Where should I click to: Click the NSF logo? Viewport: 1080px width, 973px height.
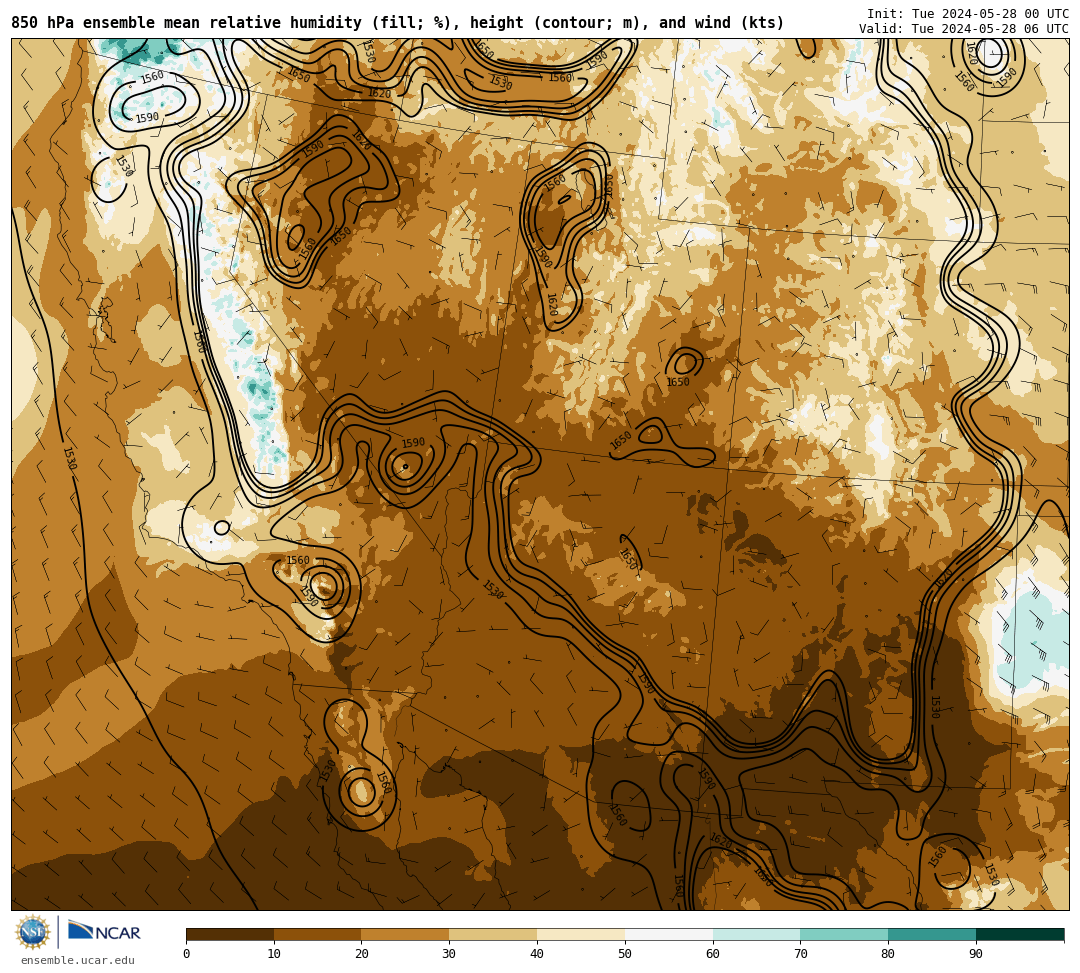coord(32,932)
